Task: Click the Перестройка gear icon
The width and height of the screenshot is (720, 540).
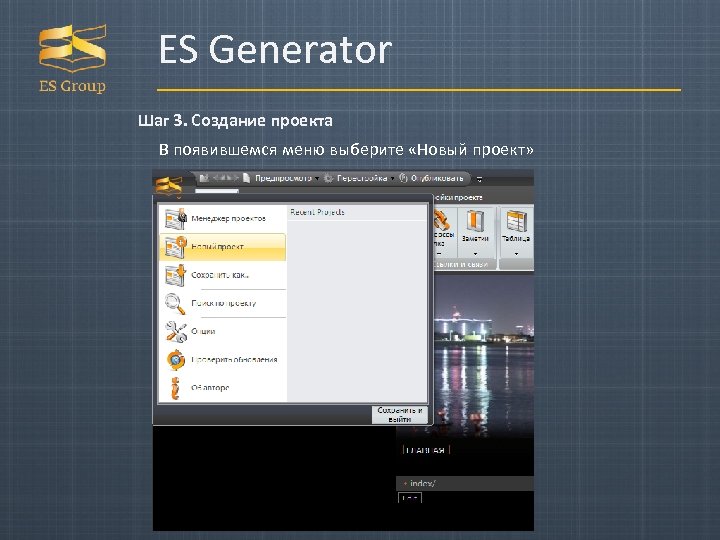Action: click(x=328, y=178)
